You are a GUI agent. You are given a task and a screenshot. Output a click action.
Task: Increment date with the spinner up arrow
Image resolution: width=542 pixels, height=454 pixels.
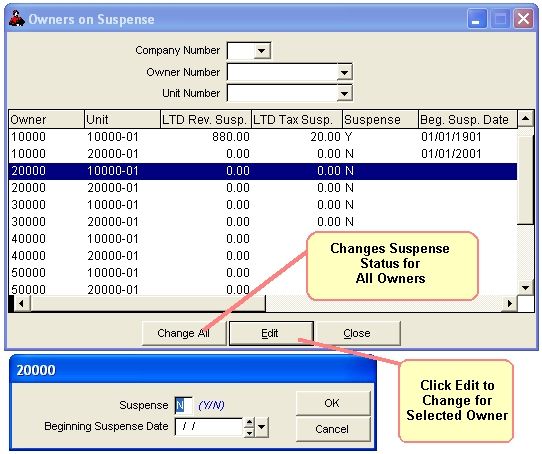[x=249, y=423]
